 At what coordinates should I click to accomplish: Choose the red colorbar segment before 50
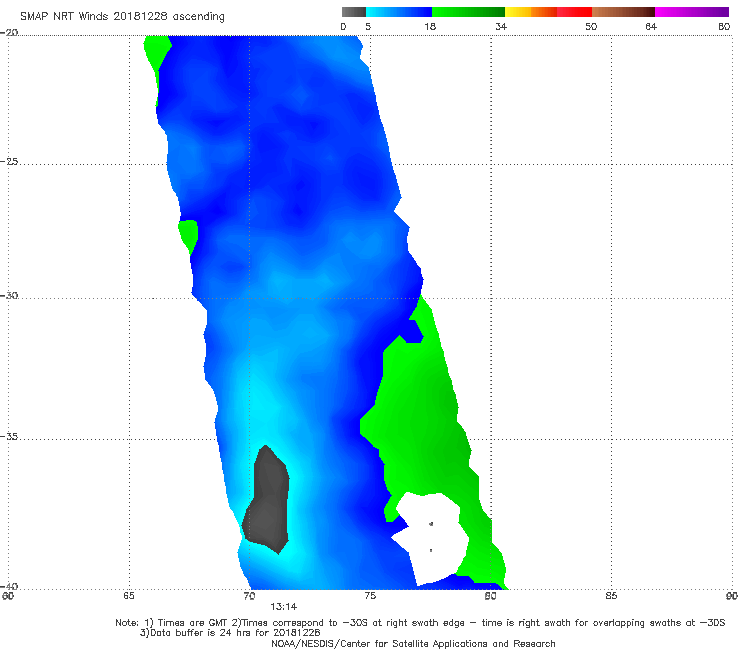pyautogui.click(x=574, y=12)
